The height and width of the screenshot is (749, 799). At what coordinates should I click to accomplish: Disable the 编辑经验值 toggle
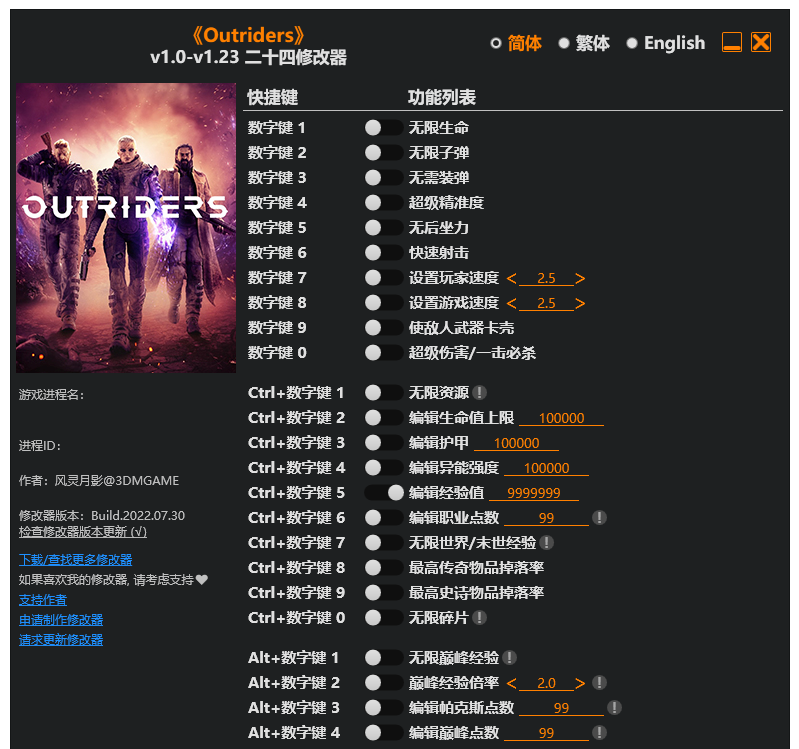click(384, 493)
